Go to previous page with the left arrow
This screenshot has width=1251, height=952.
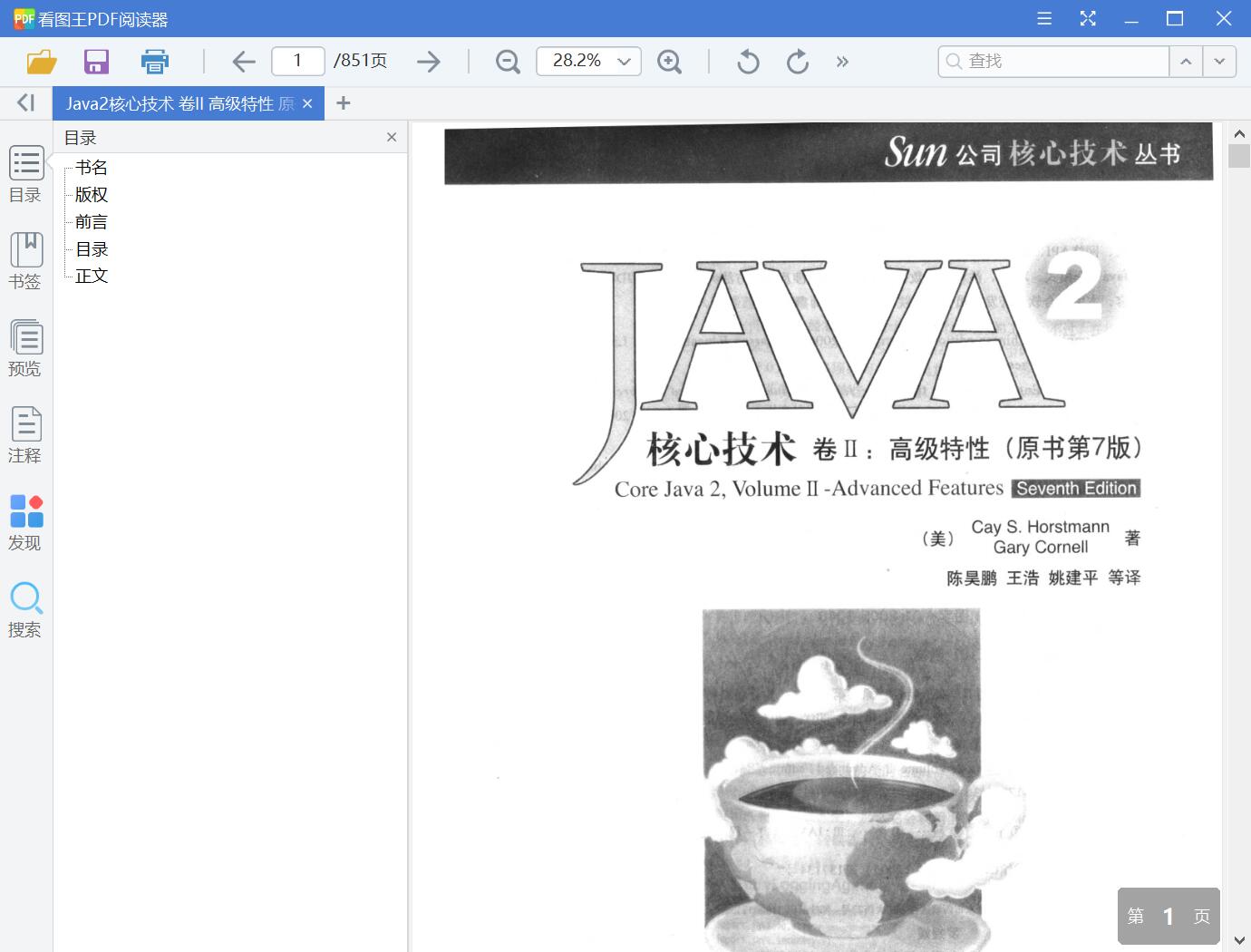244,62
